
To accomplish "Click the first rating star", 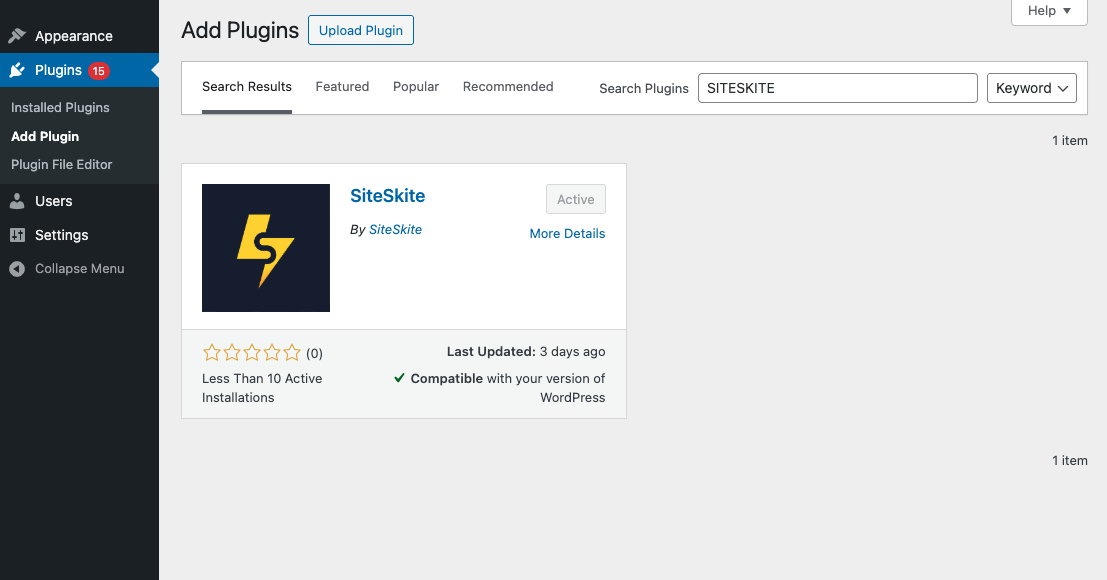I will (212, 352).
